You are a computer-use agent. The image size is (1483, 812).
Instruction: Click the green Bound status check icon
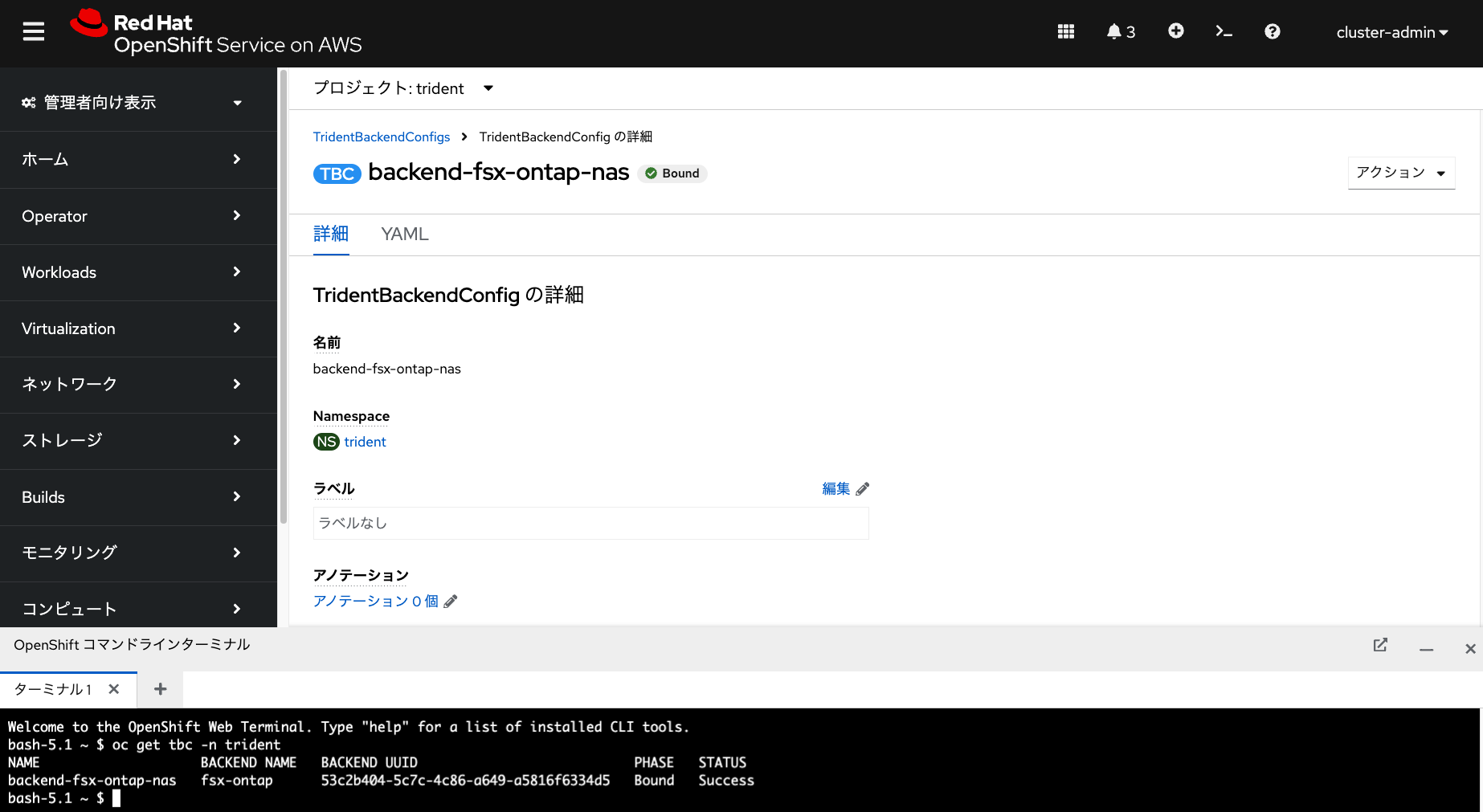[x=652, y=173]
